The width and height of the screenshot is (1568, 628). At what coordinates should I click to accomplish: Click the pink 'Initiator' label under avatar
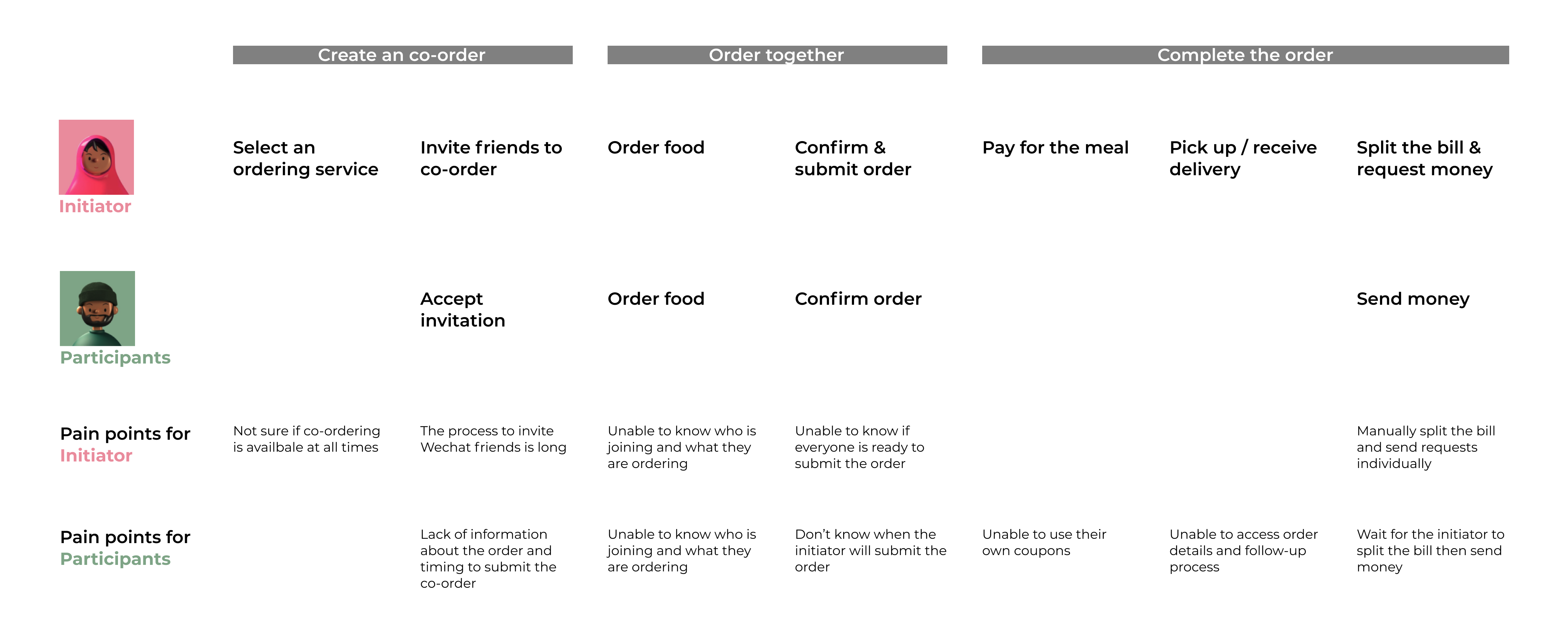[95, 206]
